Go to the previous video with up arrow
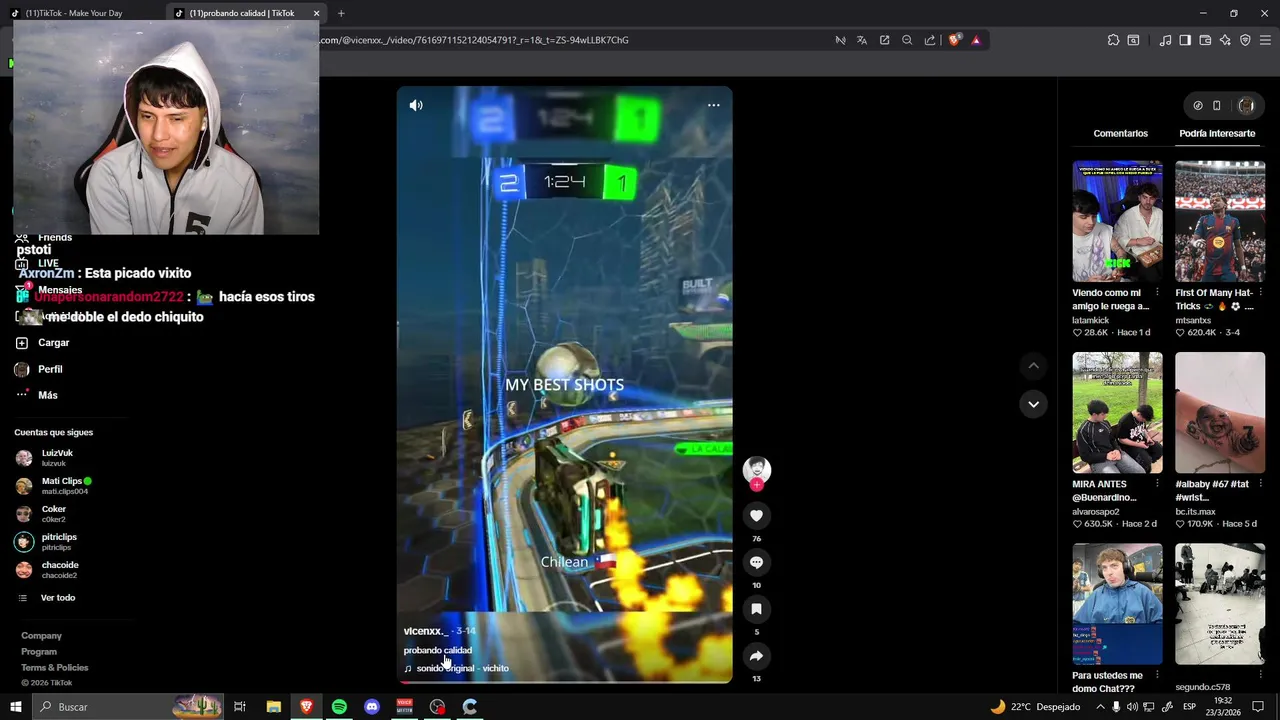Viewport: 1280px width, 720px height. click(1033, 366)
